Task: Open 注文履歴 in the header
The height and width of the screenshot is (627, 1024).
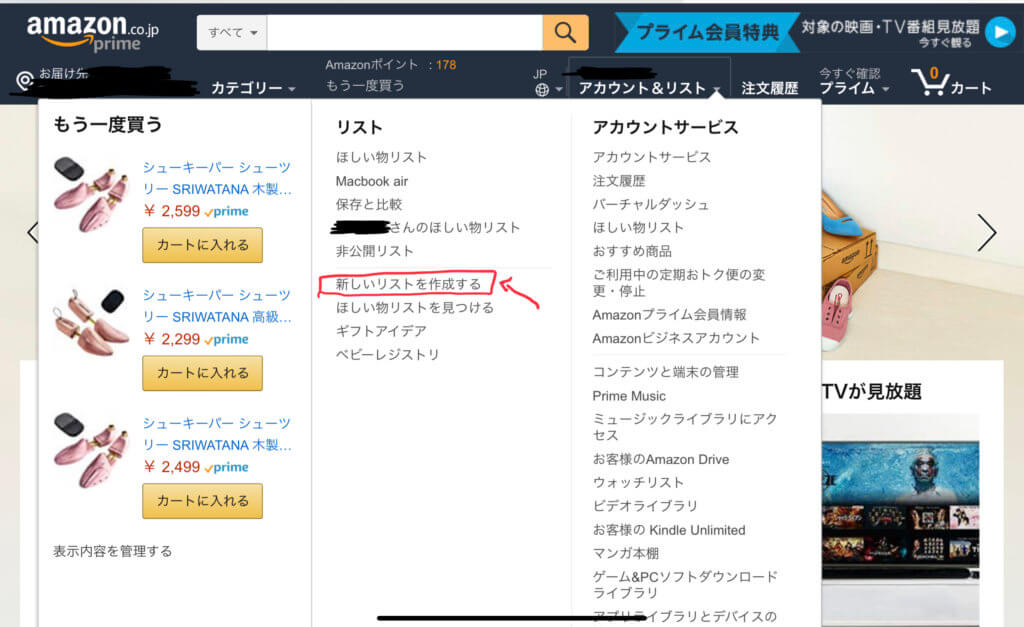Action: [769, 88]
